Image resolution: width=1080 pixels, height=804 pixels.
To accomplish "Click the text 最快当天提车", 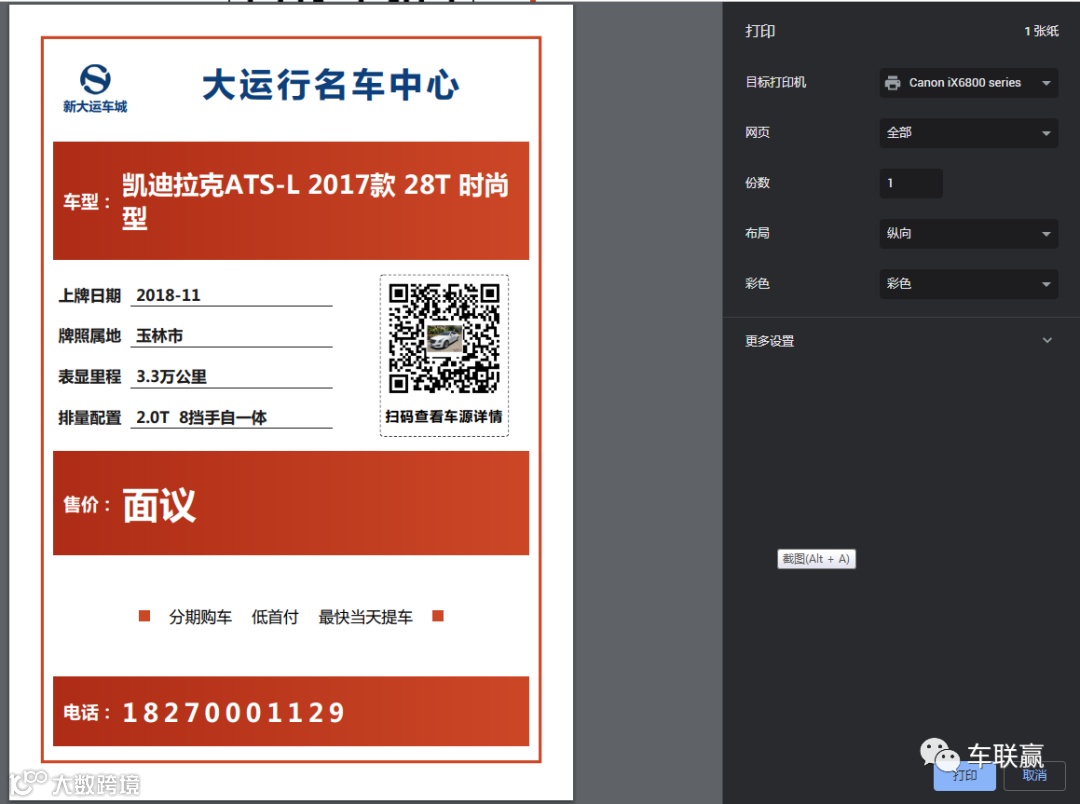I will [x=365, y=617].
